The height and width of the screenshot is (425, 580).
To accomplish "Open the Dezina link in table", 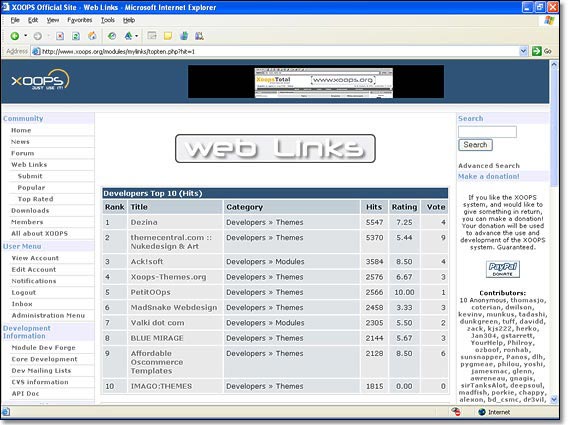I will (x=144, y=222).
